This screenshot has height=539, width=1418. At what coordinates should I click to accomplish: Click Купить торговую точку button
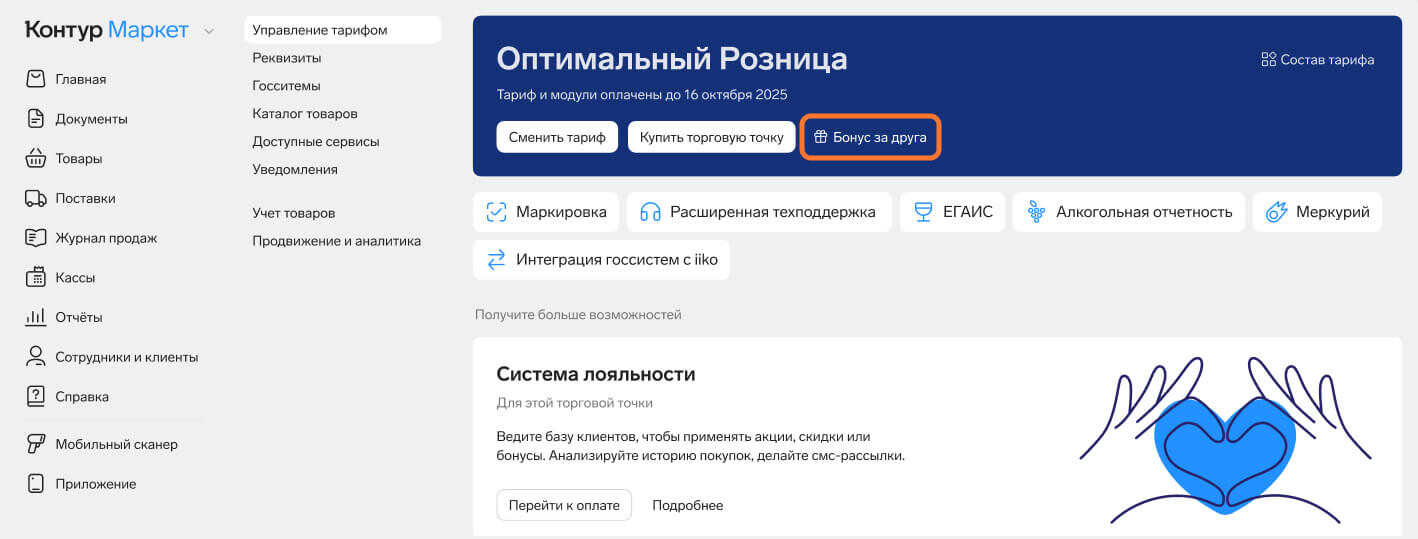point(712,137)
